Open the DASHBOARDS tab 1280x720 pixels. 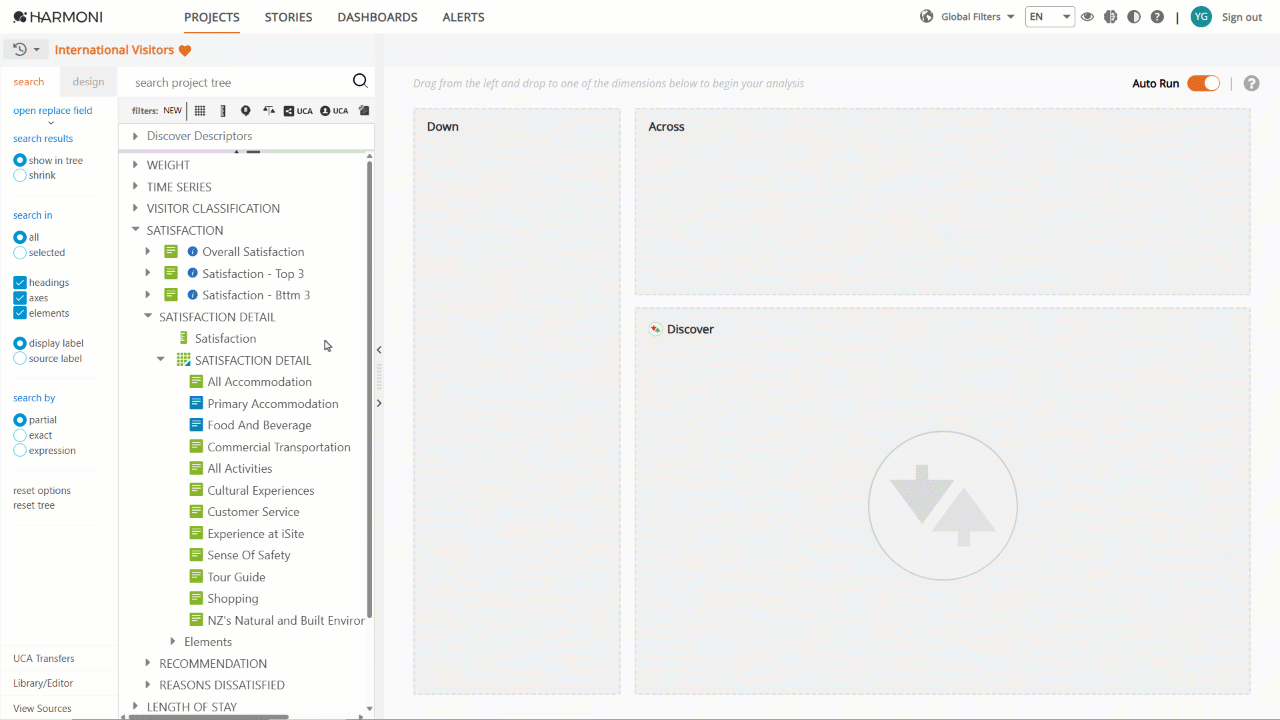377,17
